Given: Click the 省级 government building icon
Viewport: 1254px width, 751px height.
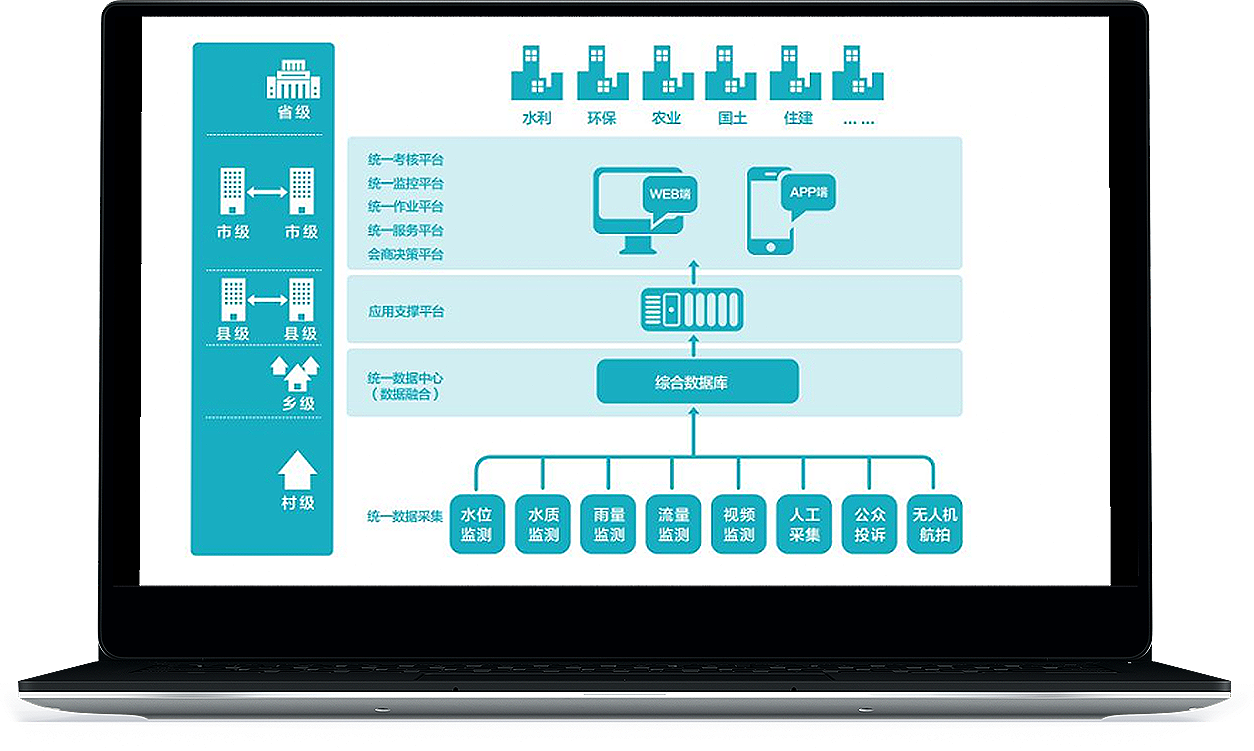Looking at the screenshot, I should (x=293, y=79).
